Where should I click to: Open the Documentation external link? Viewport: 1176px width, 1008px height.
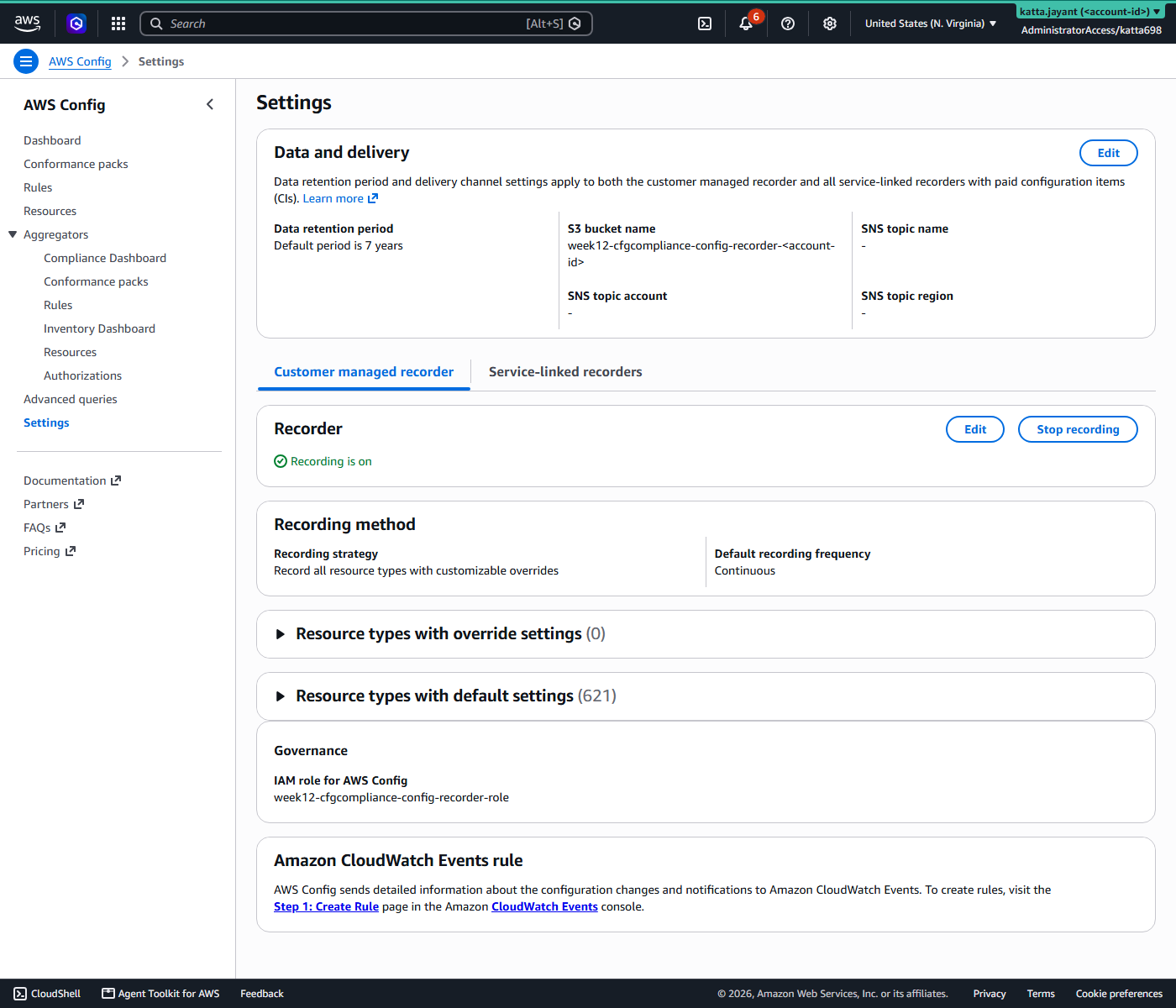tap(72, 480)
